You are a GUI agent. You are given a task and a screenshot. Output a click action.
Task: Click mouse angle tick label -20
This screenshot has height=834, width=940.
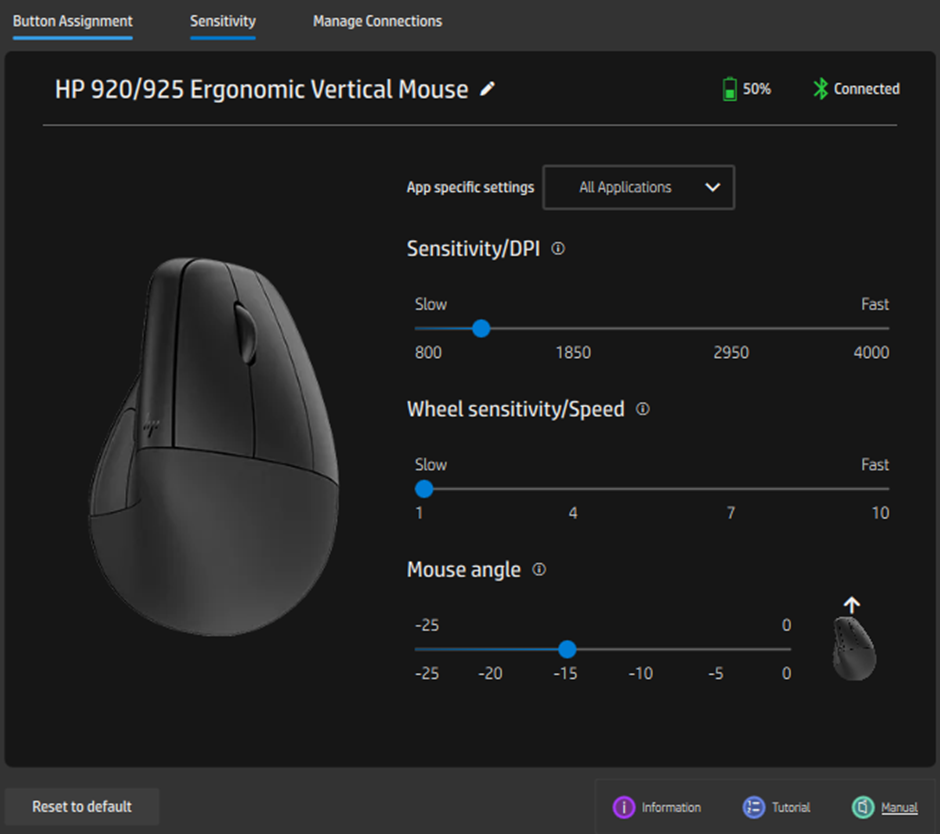pyautogui.click(x=490, y=673)
